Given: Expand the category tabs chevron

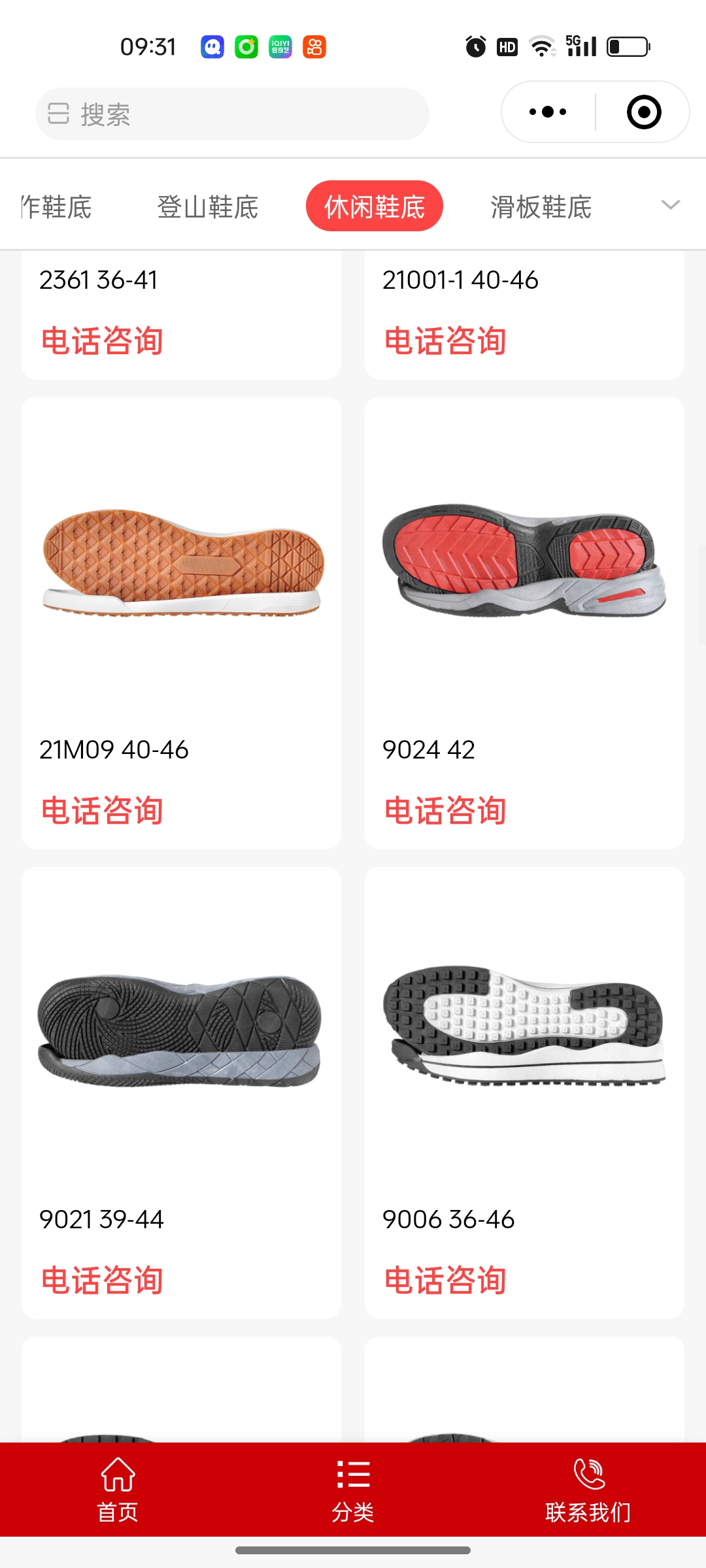Looking at the screenshot, I should [x=671, y=205].
